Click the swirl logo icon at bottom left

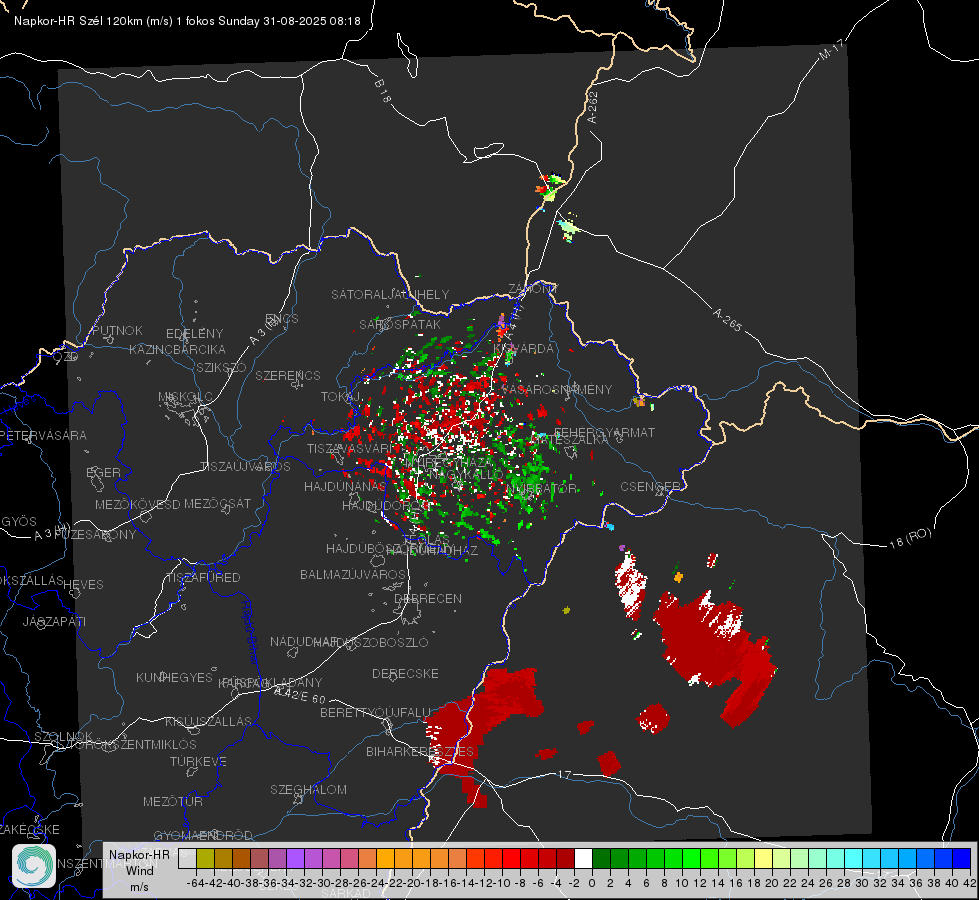coord(34,866)
